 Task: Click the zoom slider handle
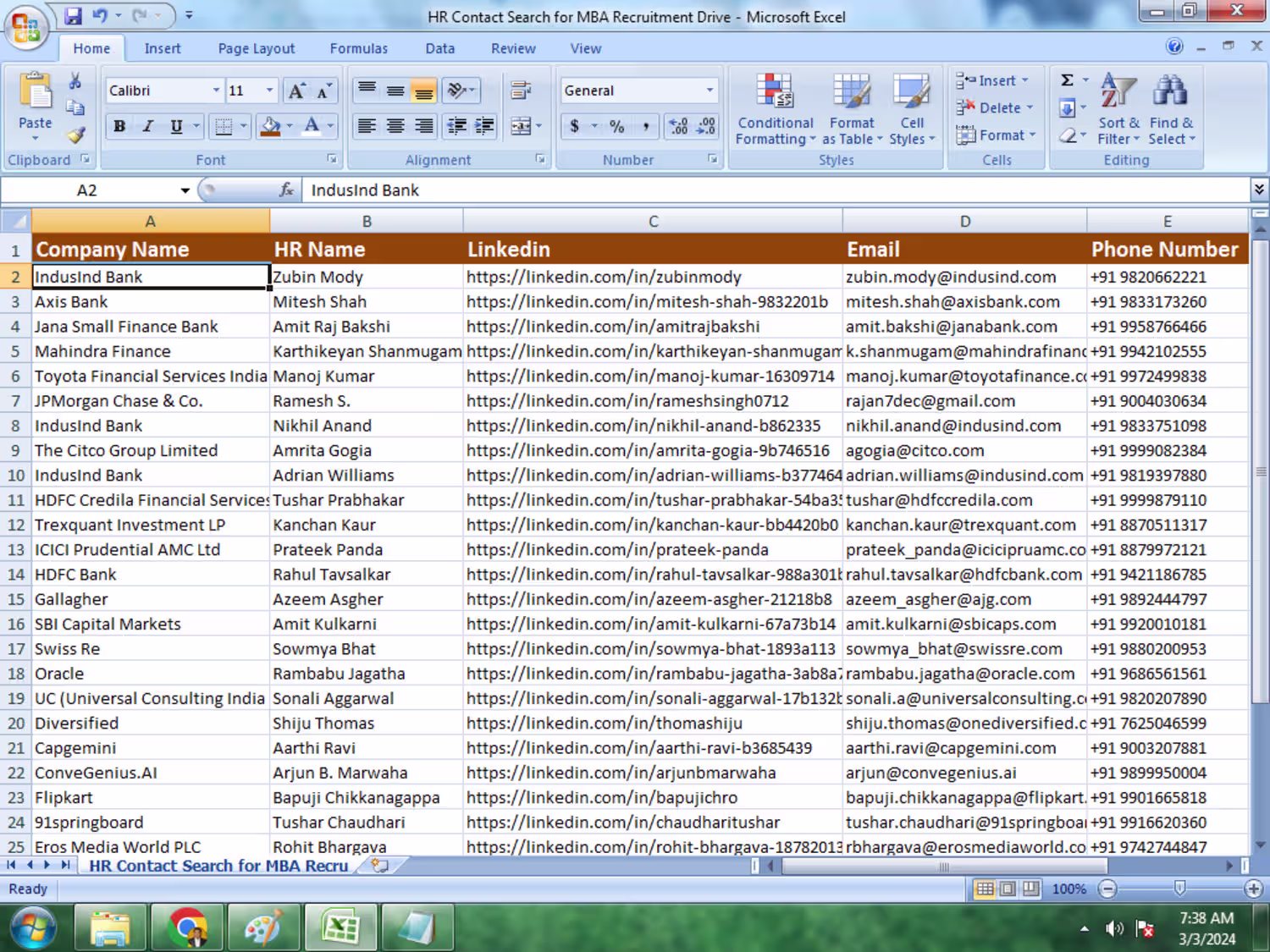[1179, 889]
